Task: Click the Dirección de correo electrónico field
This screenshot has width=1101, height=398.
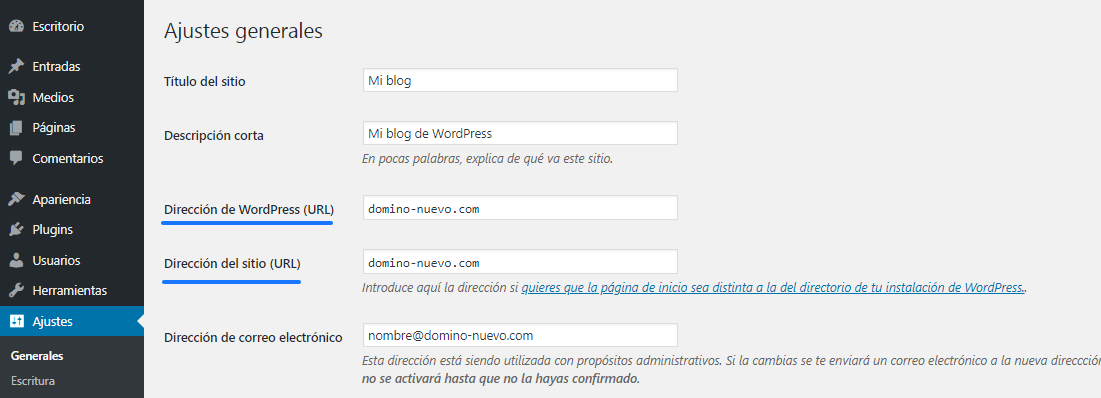Action: coord(520,336)
